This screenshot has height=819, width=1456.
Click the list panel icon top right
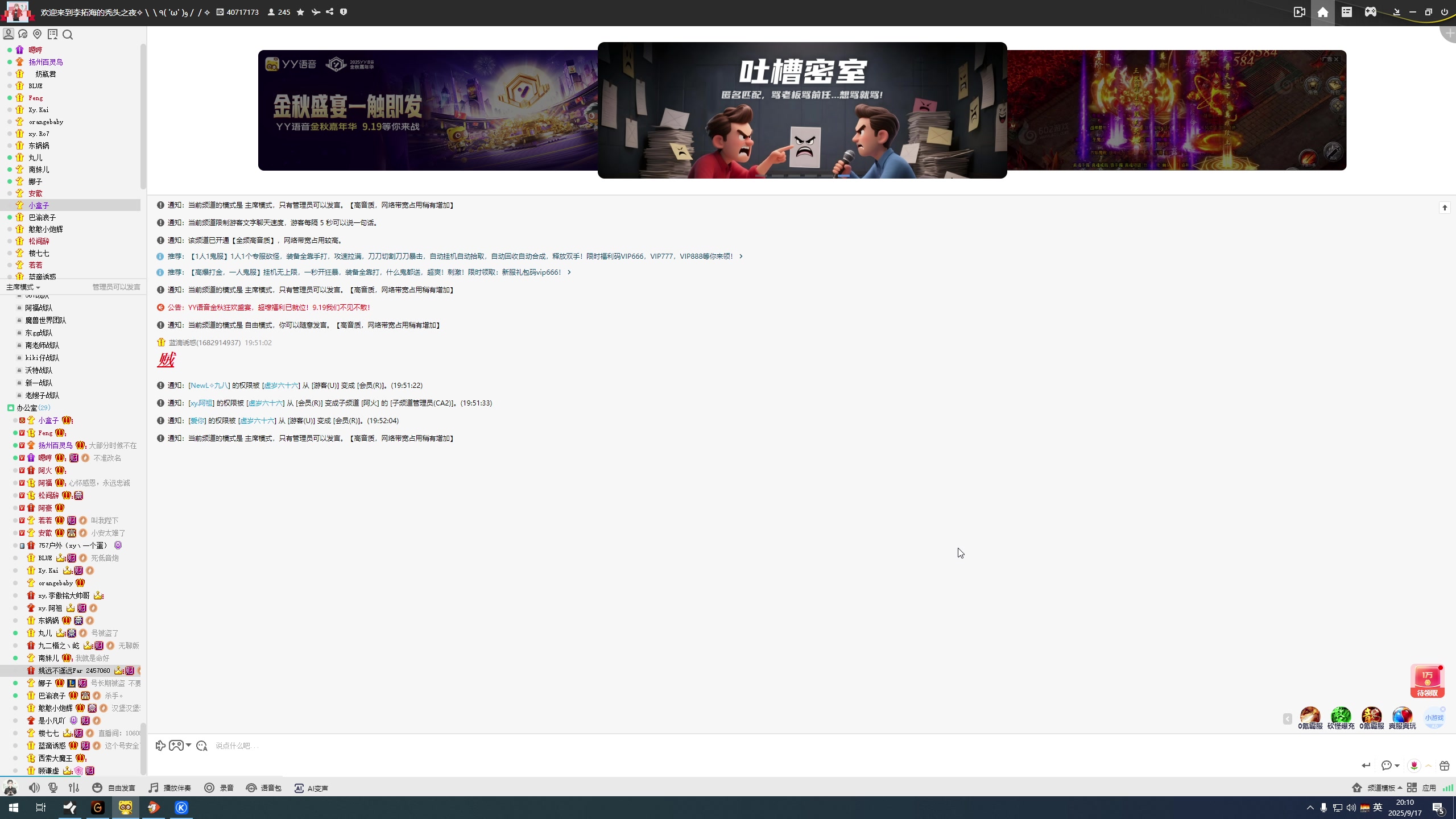click(1347, 12)
